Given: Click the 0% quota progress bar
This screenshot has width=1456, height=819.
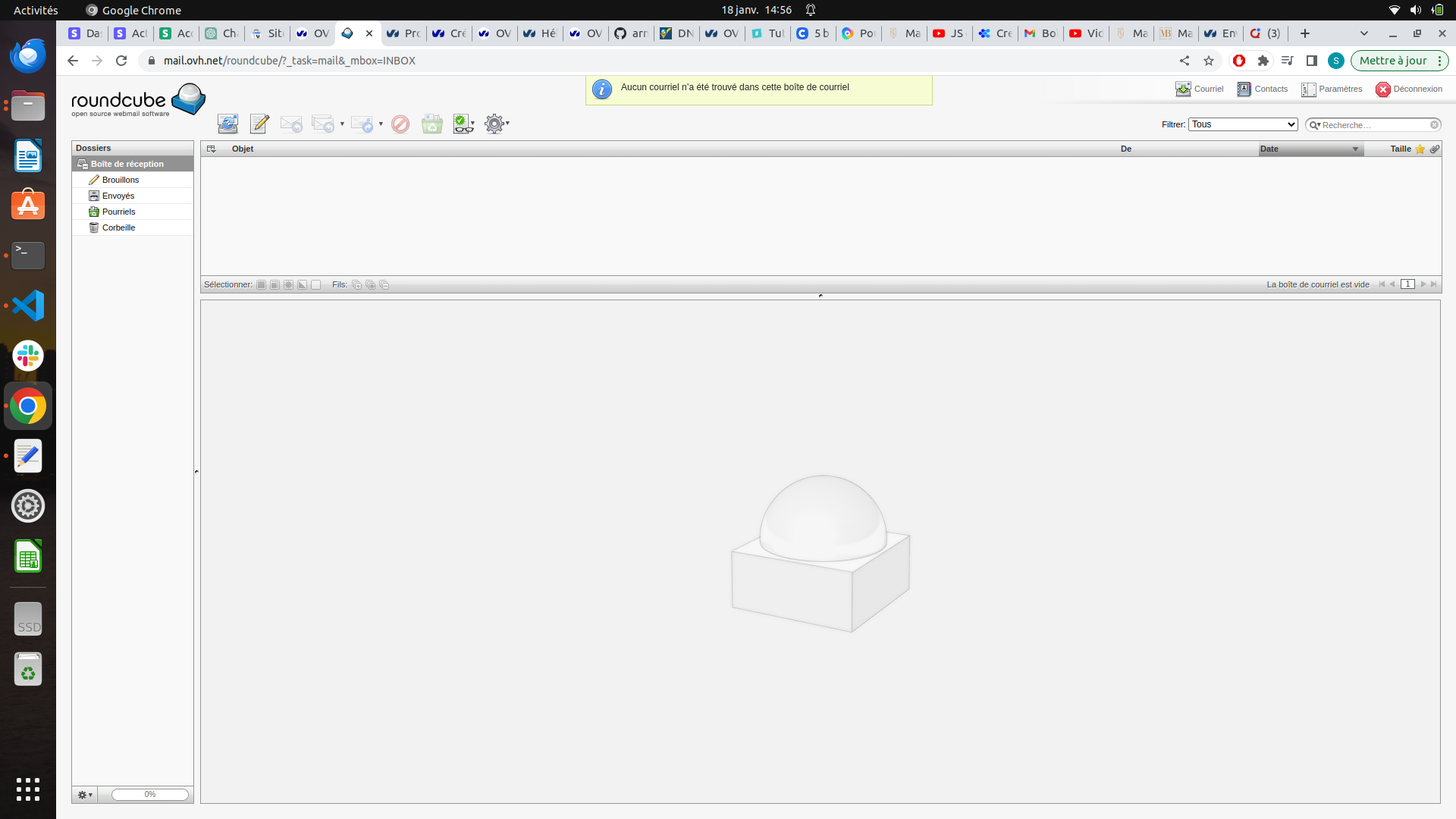Looking at the screenshot, I should pos(150,795).
